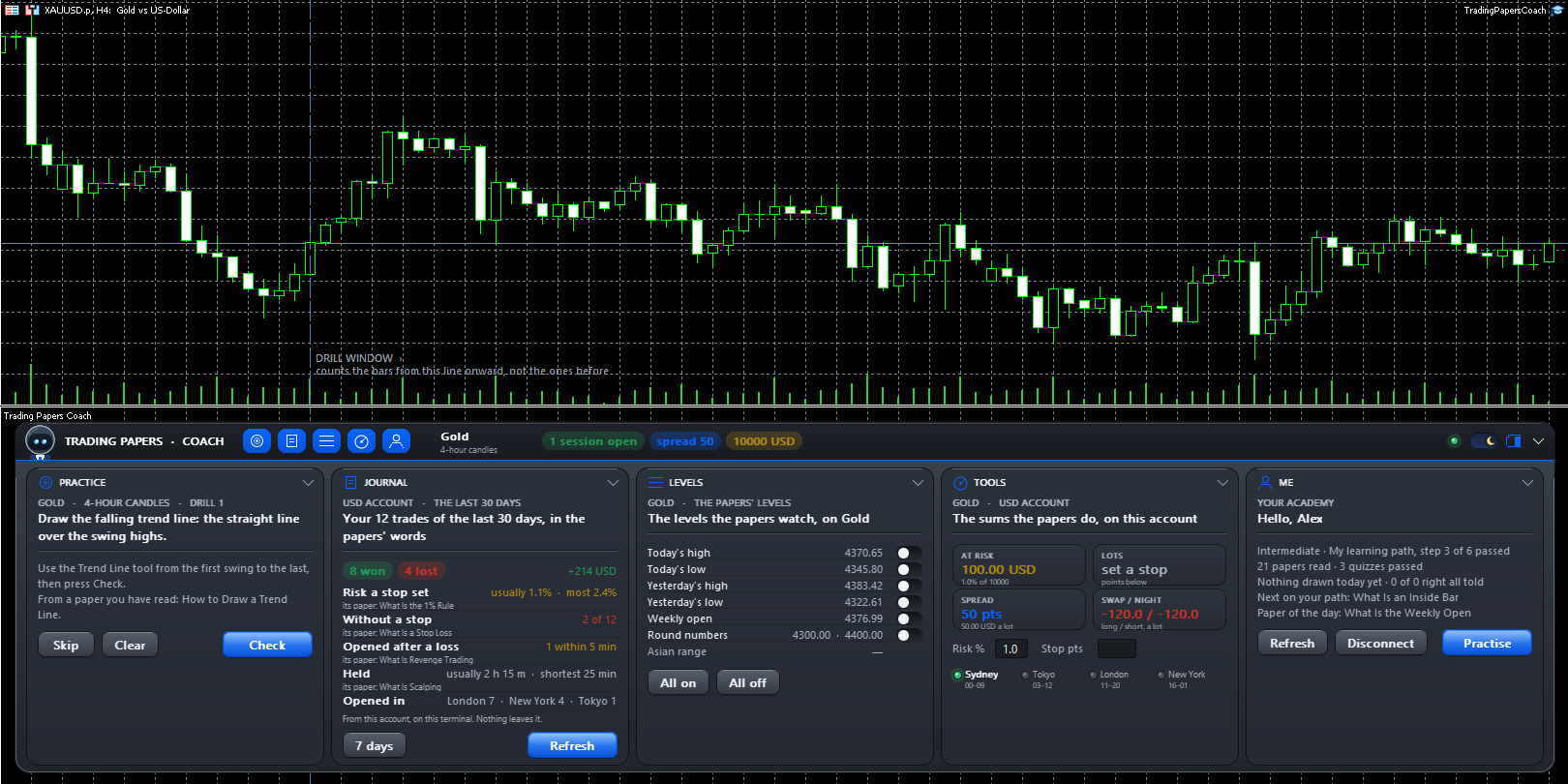Click the lines icon in Levels card header
1568x784 pixels.
[655, 482]
